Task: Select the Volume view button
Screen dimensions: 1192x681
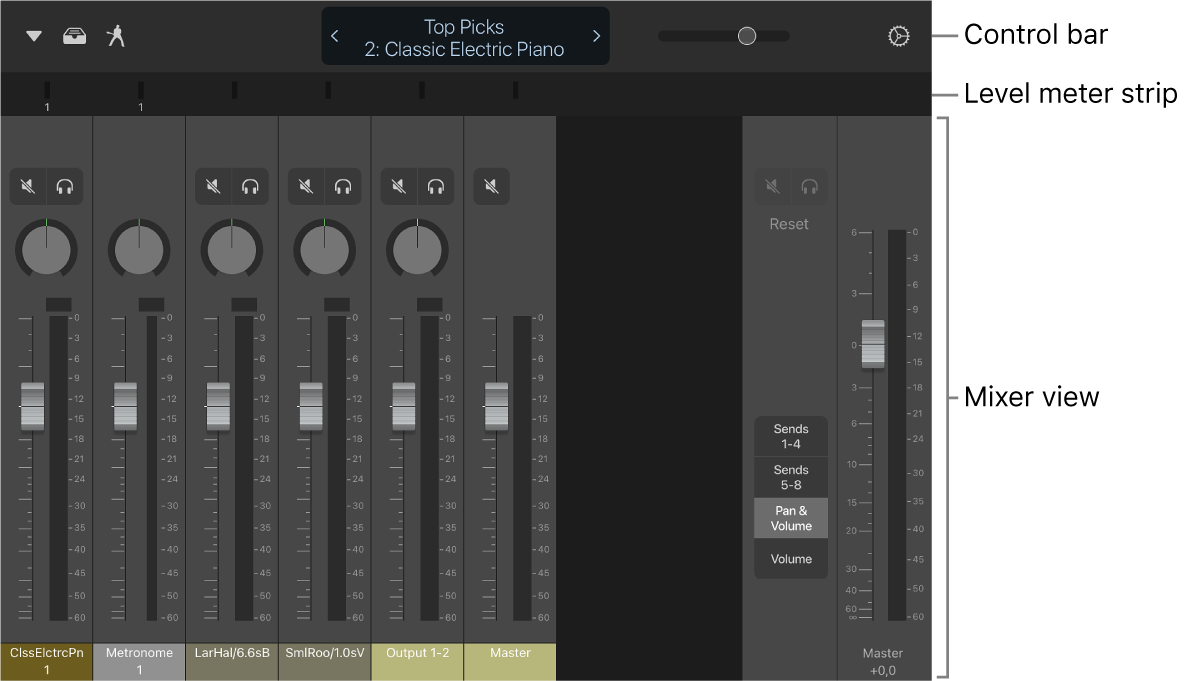Action: click(x=791, y=559)
